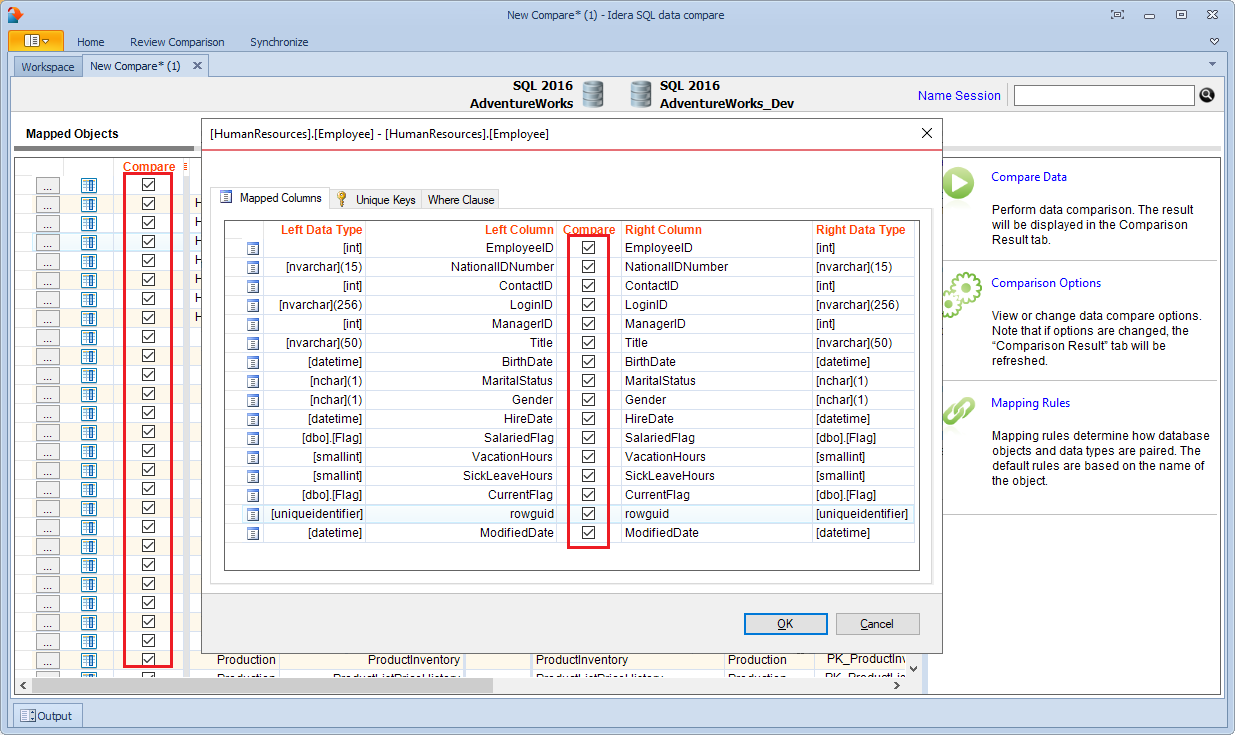Click the 'SalariedFlag' right column cell
1235x735 pixels.
[717, 438]
